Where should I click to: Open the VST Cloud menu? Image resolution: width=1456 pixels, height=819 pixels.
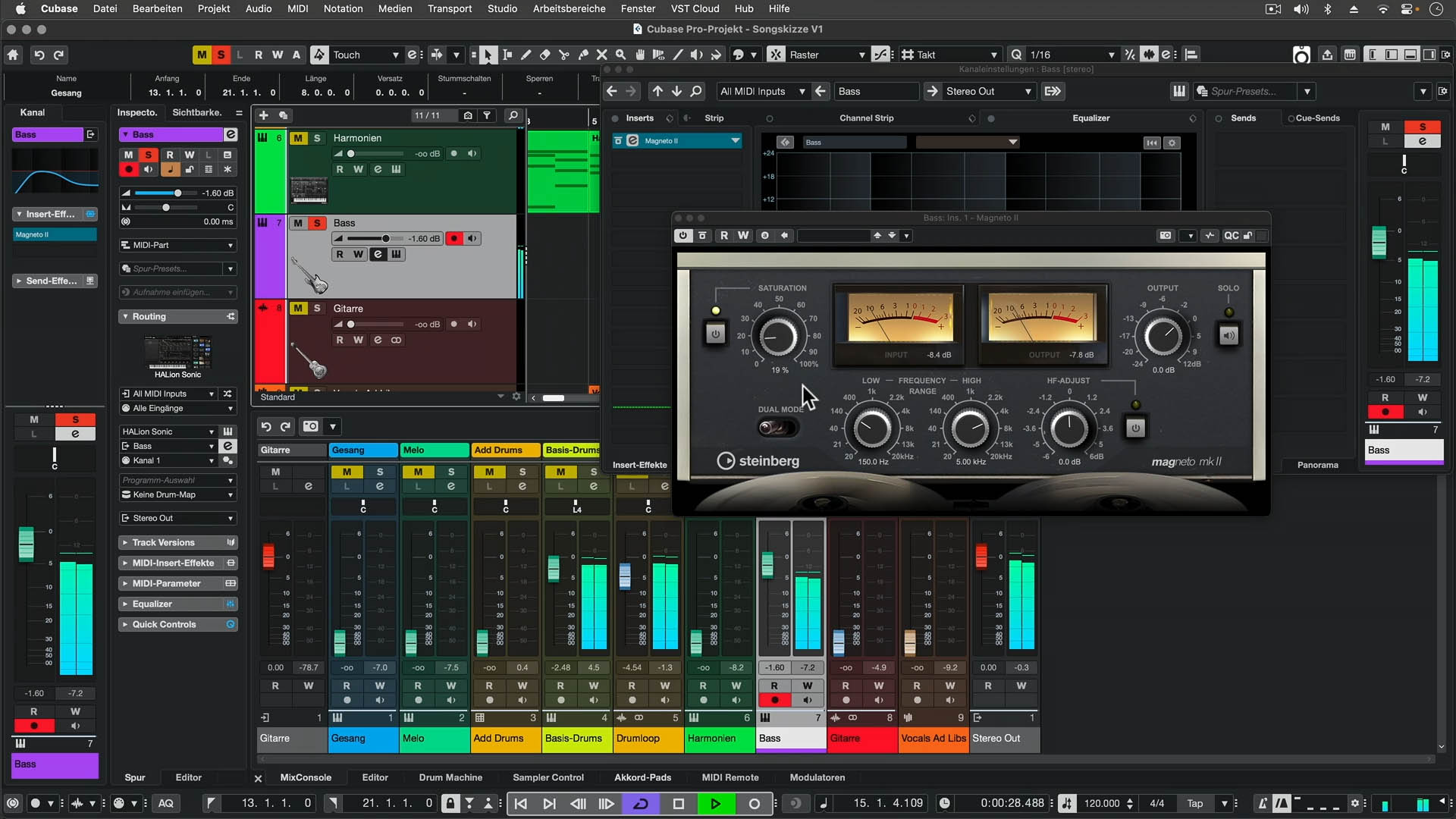tap(695, 9)
